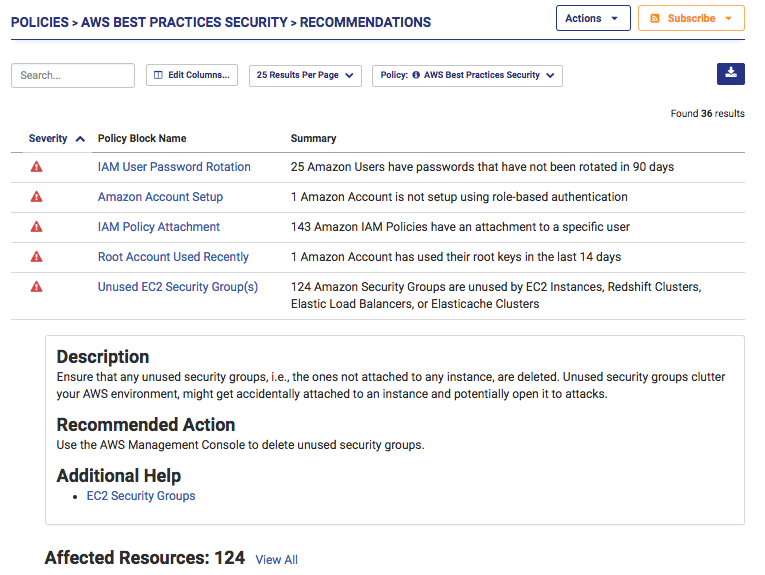
Task: Click severity warning icon for Root Account Used Recently
Action: 37,257
